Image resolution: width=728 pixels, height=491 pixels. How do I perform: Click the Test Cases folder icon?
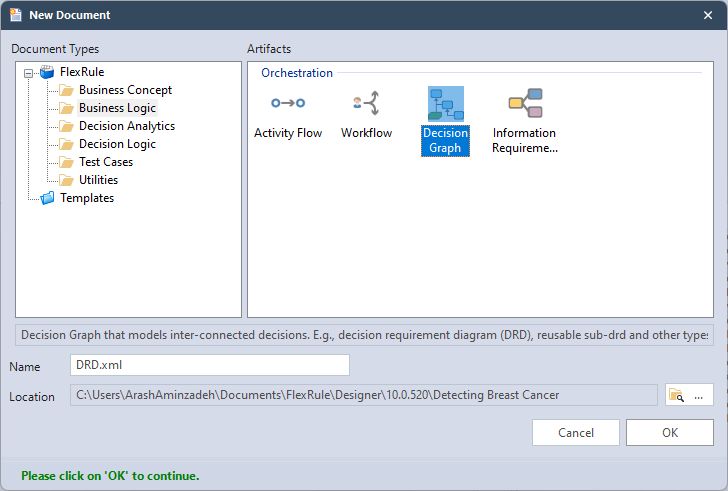coord(66,162)
